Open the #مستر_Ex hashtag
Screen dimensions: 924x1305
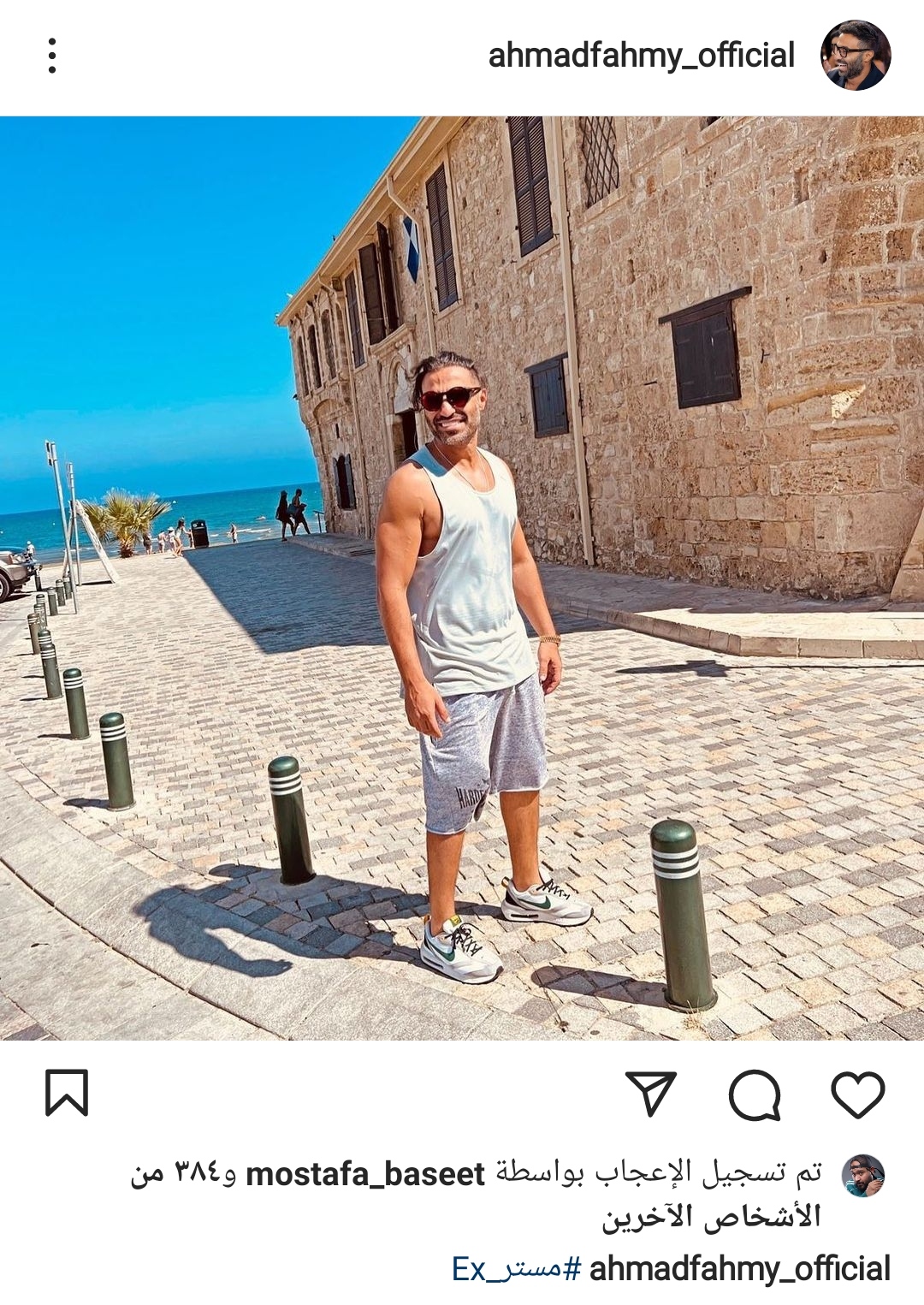coord(517,1268)
